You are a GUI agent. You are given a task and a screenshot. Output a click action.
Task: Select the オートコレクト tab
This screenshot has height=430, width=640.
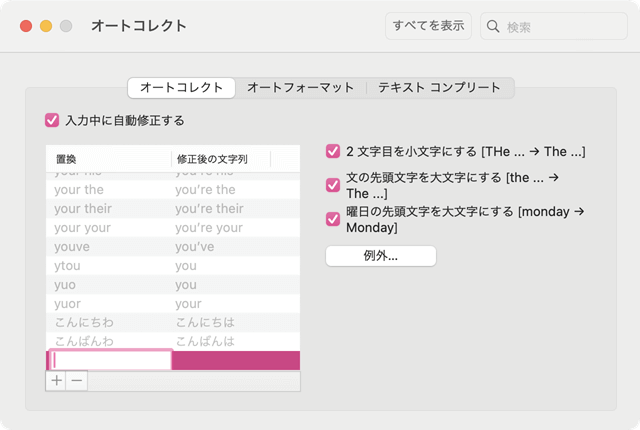pos(181,88)
